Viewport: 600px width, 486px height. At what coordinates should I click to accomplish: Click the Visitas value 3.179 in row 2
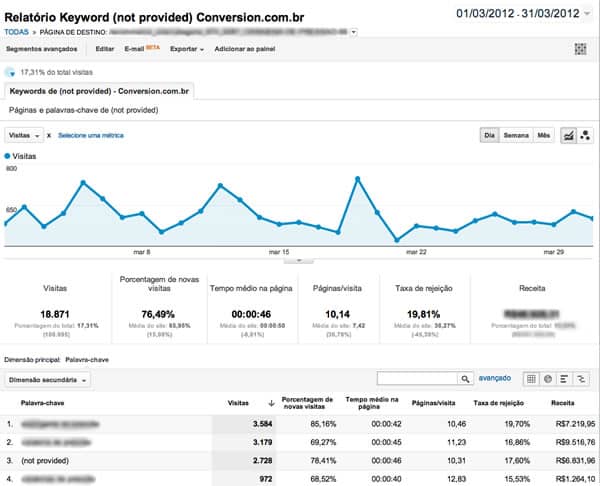point(262,442)
